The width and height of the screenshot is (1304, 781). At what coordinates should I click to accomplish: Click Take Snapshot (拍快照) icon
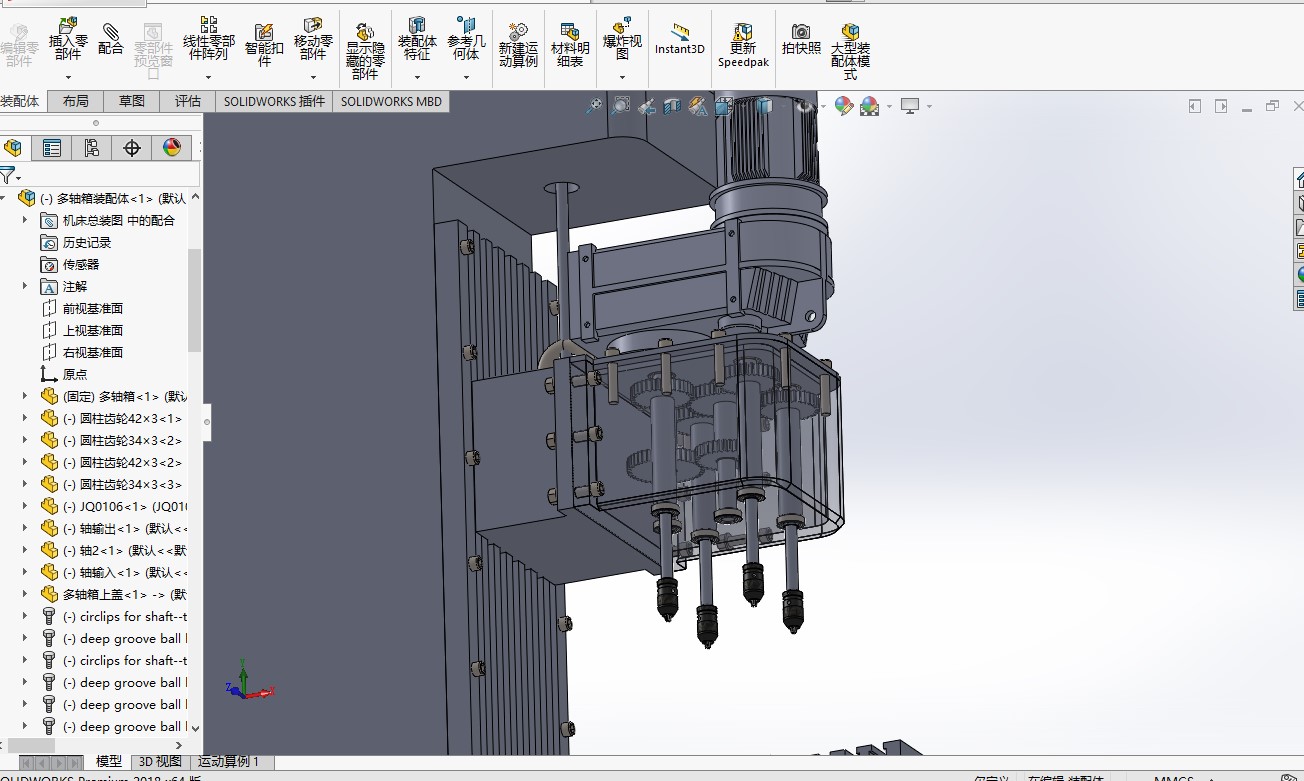coord(801,40)
